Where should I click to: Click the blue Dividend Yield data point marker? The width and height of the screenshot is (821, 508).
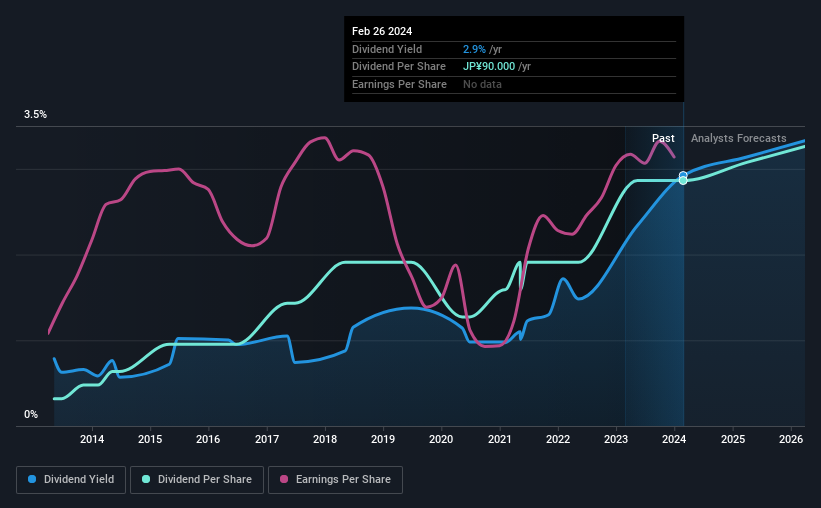(683, 175)
